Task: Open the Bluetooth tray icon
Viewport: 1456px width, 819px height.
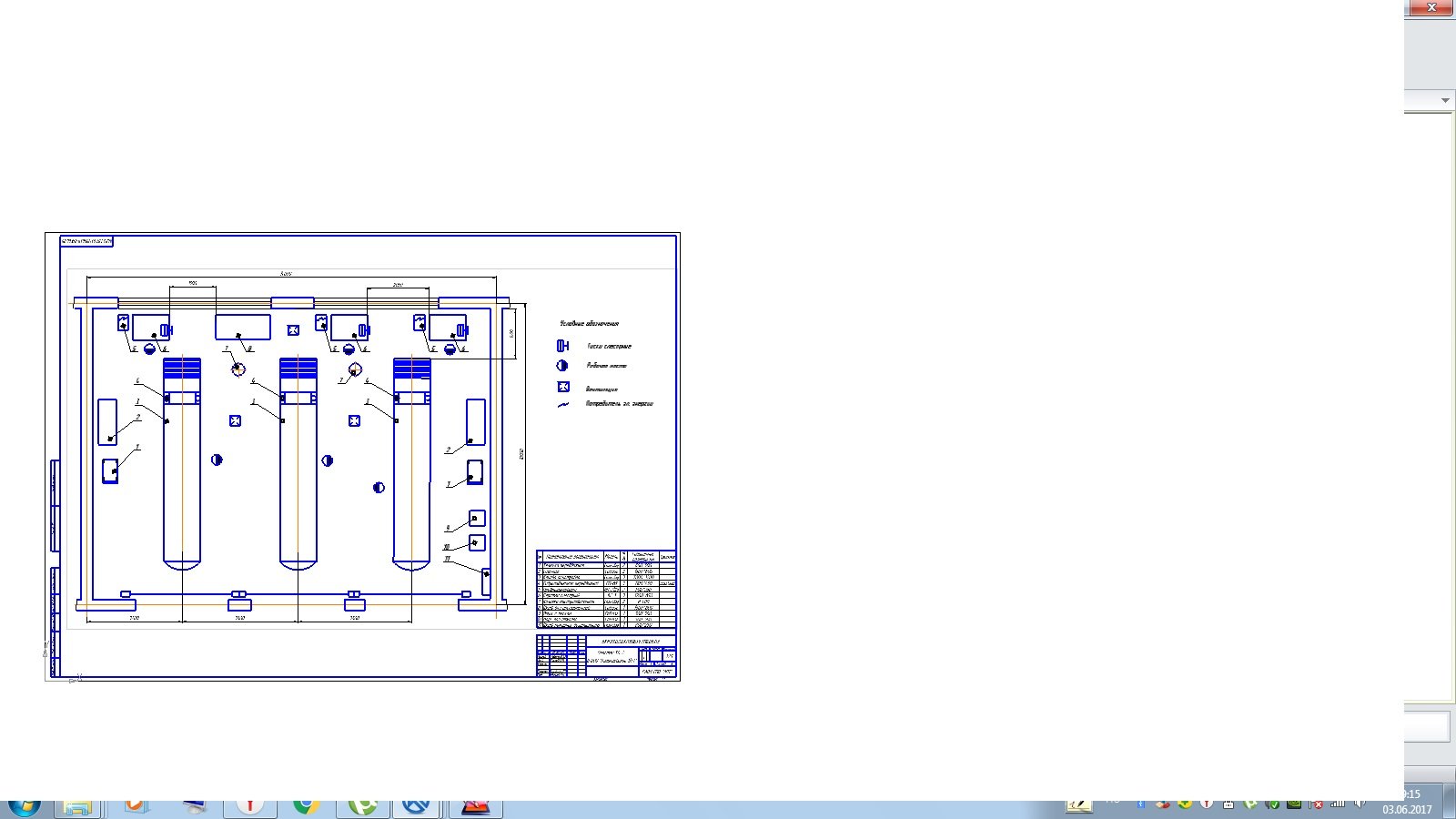Action: click(x=1140, y=804)
